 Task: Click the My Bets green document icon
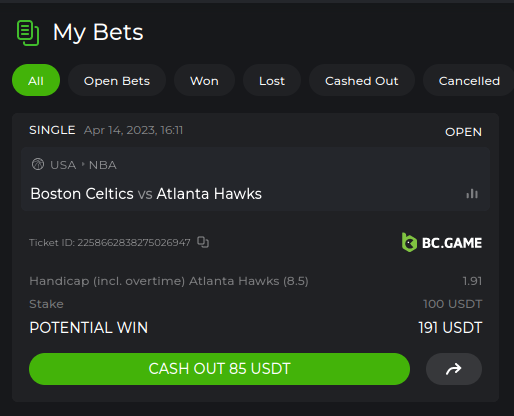pos(28,33)
